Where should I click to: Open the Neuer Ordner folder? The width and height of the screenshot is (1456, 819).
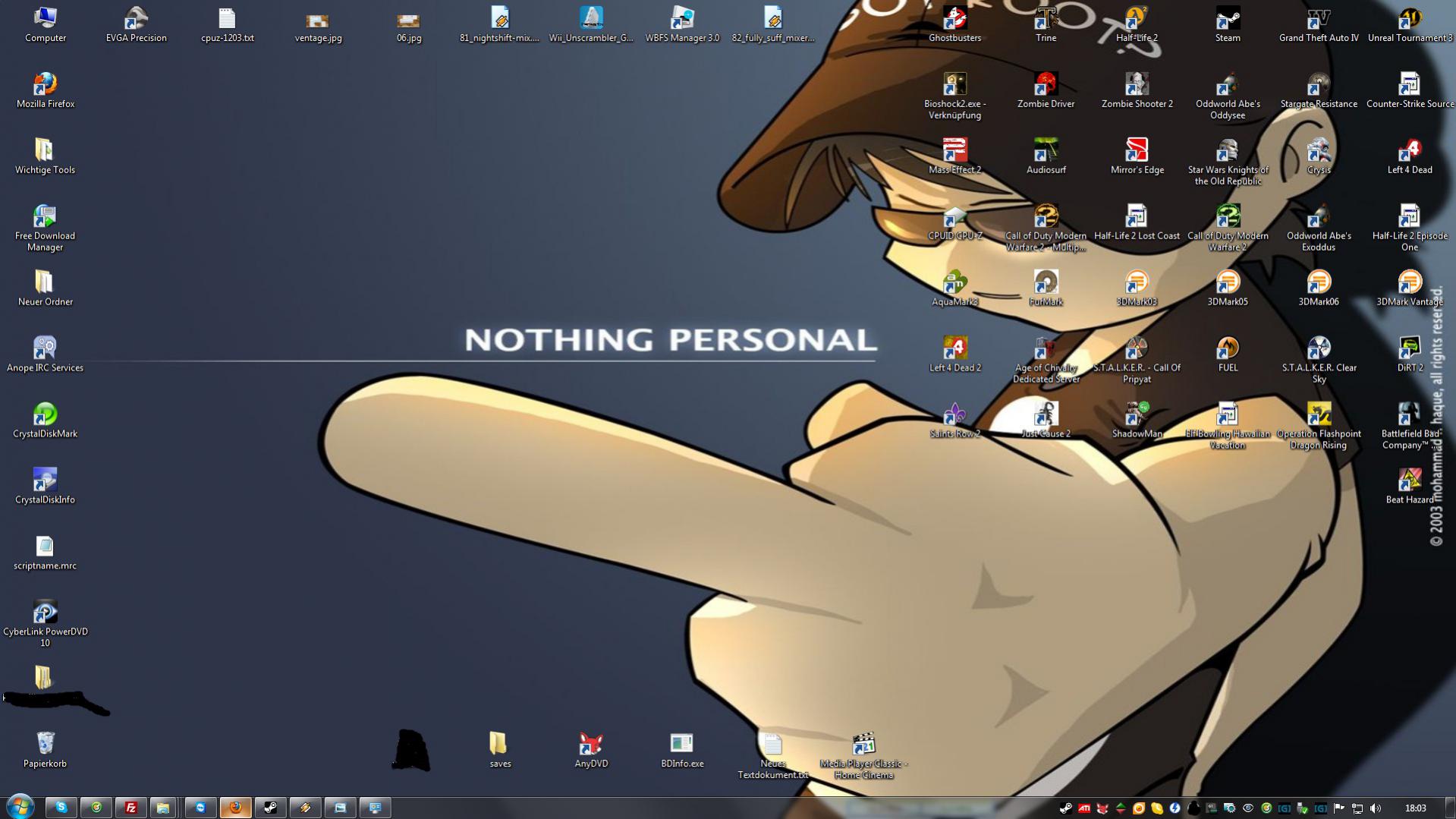coord(45,288)
